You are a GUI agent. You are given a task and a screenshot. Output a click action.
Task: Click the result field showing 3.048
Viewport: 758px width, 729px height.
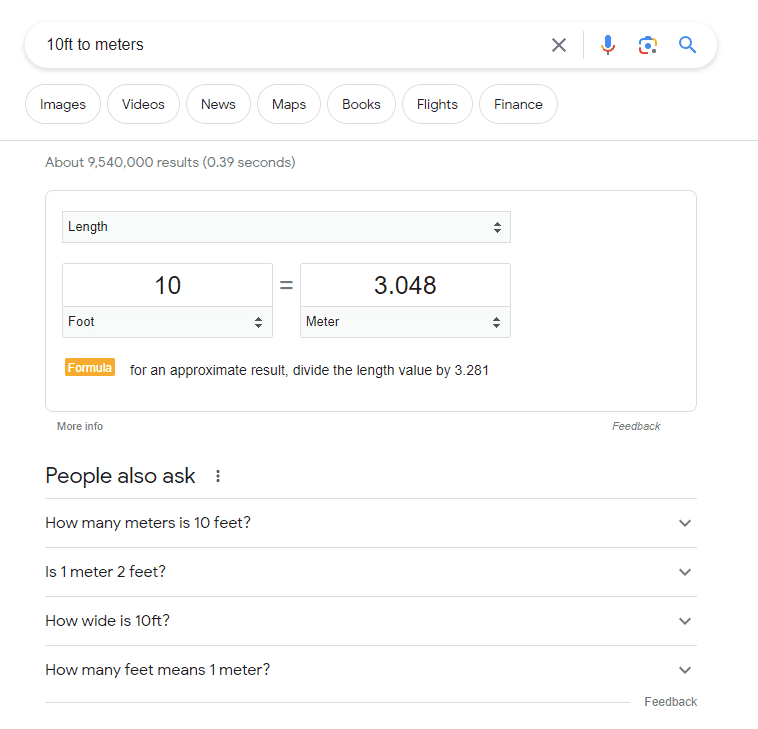(405, 286)
